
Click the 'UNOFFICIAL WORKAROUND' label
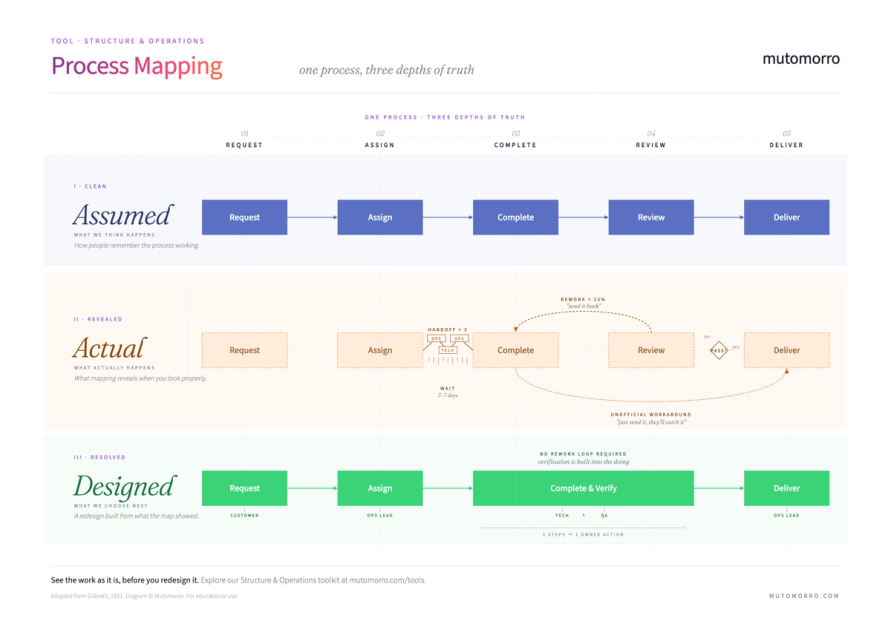click(x=651, y=415)
